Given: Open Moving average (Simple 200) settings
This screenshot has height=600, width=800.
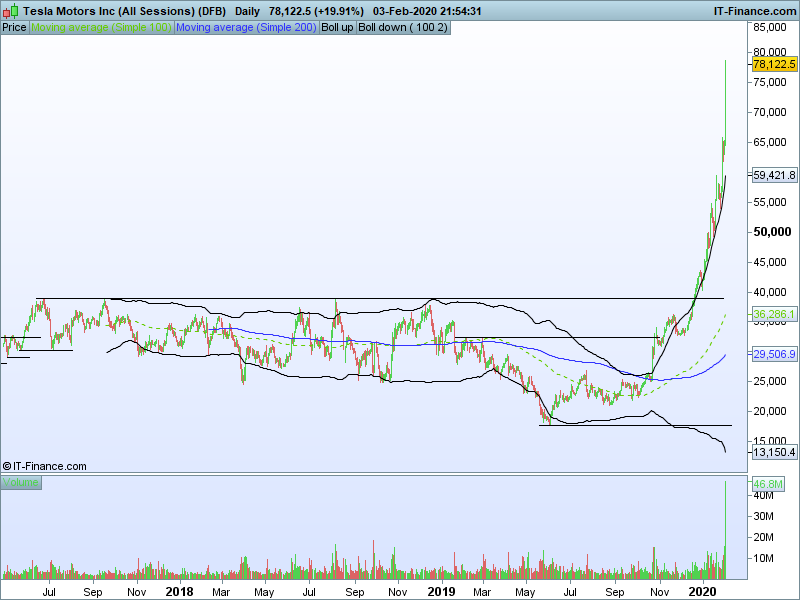Looking at the screenshot, I should click(246, 28).
